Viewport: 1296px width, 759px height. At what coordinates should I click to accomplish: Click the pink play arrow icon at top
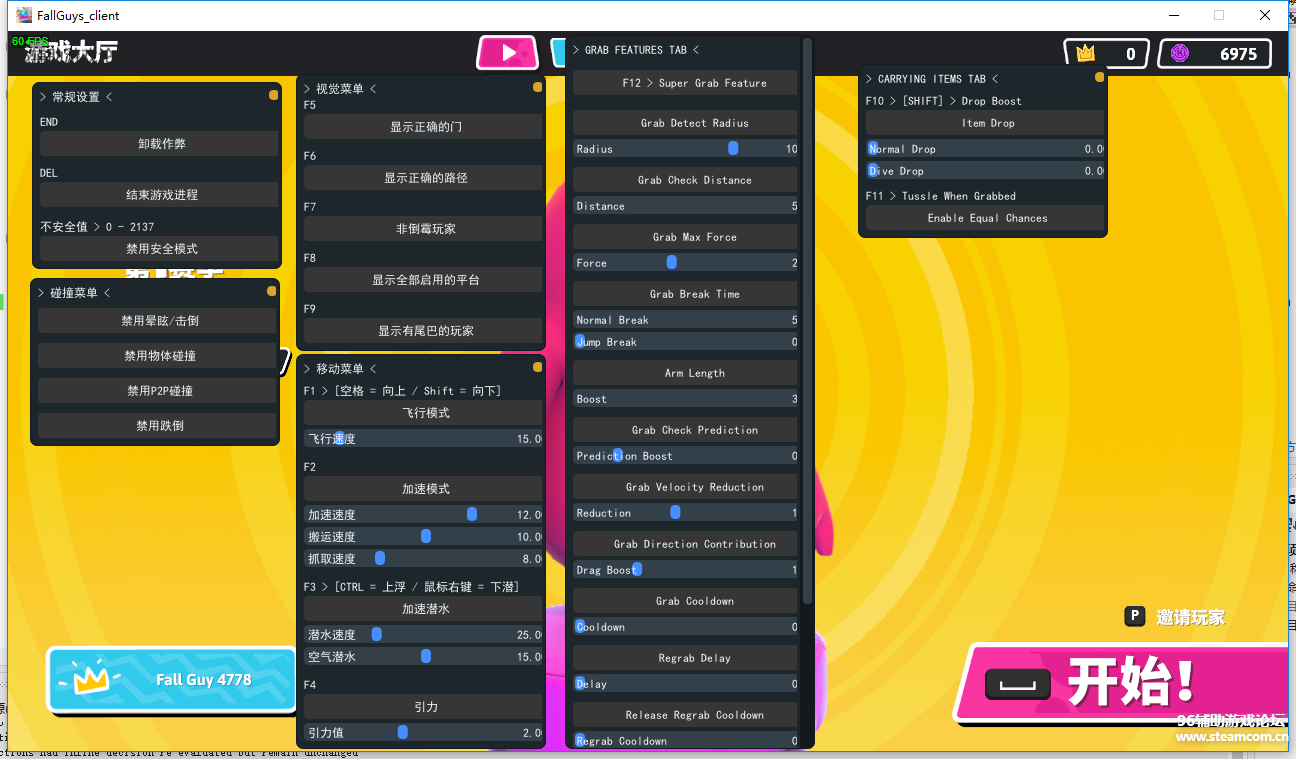(508, 53)
